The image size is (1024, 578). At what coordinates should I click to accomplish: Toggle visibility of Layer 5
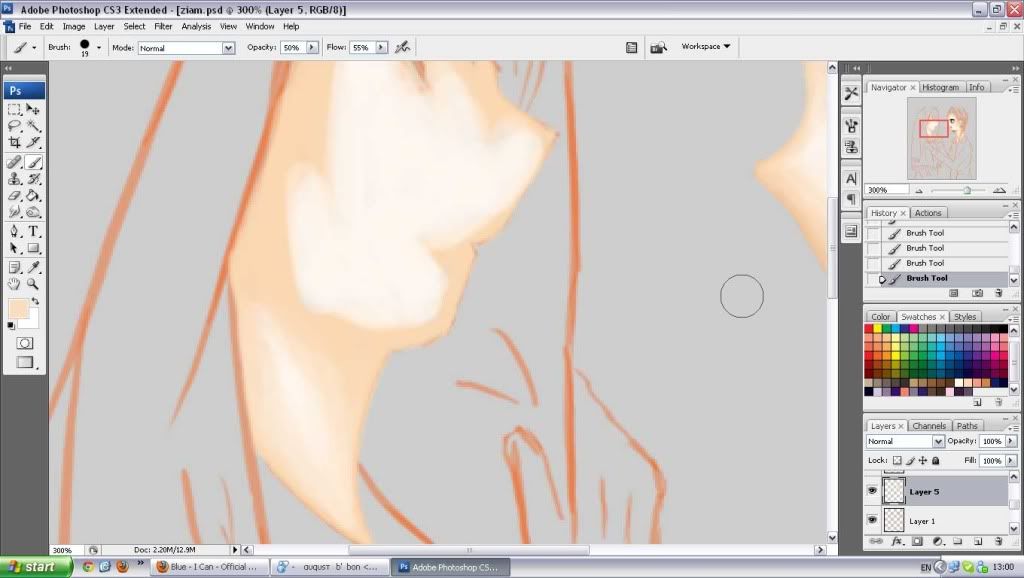(x=872, y=491)
